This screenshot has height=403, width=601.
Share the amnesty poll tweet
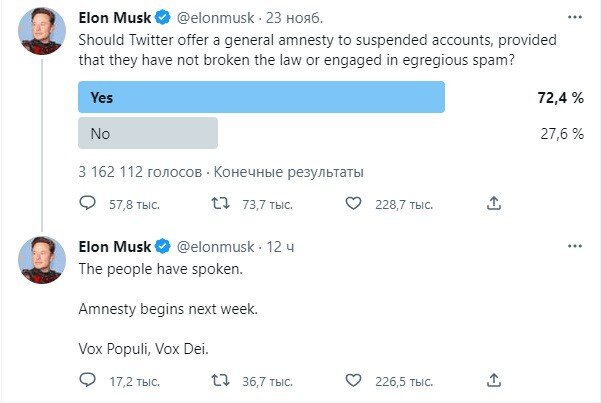(x=493, y=204)
